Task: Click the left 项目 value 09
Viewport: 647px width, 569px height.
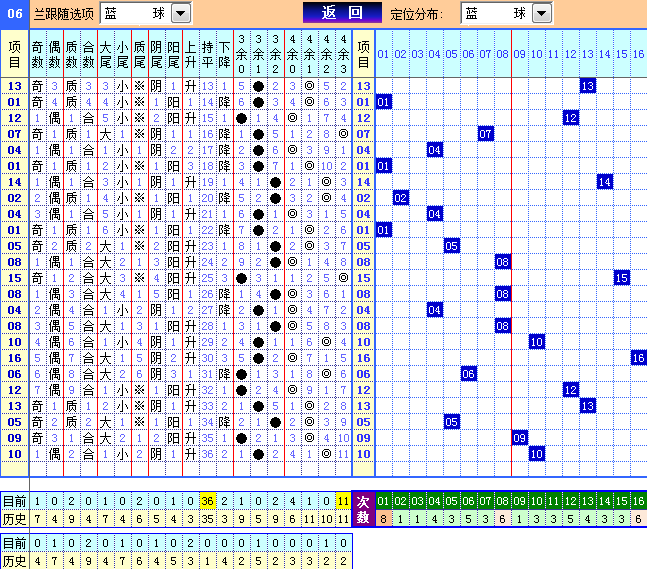Action: coord(14,438)
